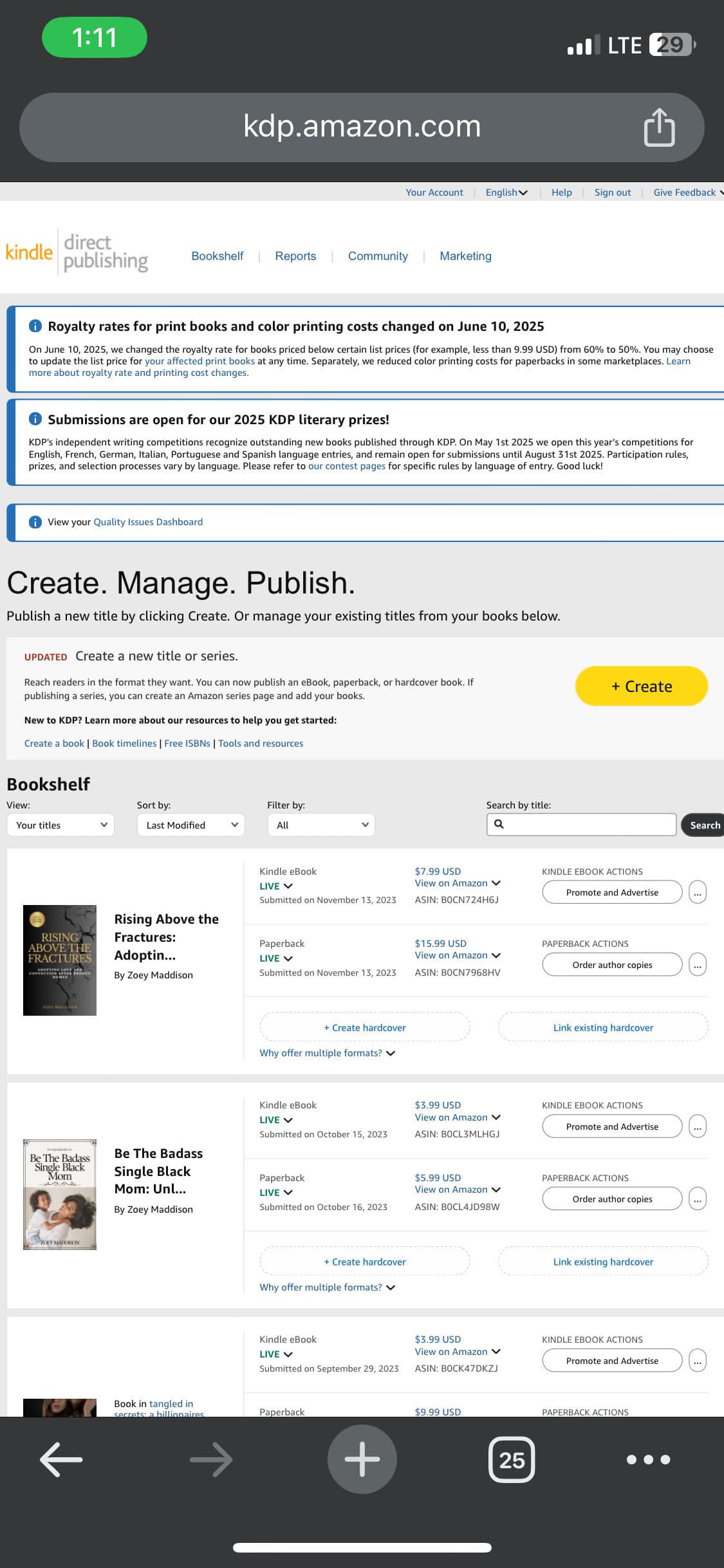This screenshot has width=724, height=1568.
Task: Click Promote and Advertise for Badass Mom eBook
Action: pos(612,1126)
